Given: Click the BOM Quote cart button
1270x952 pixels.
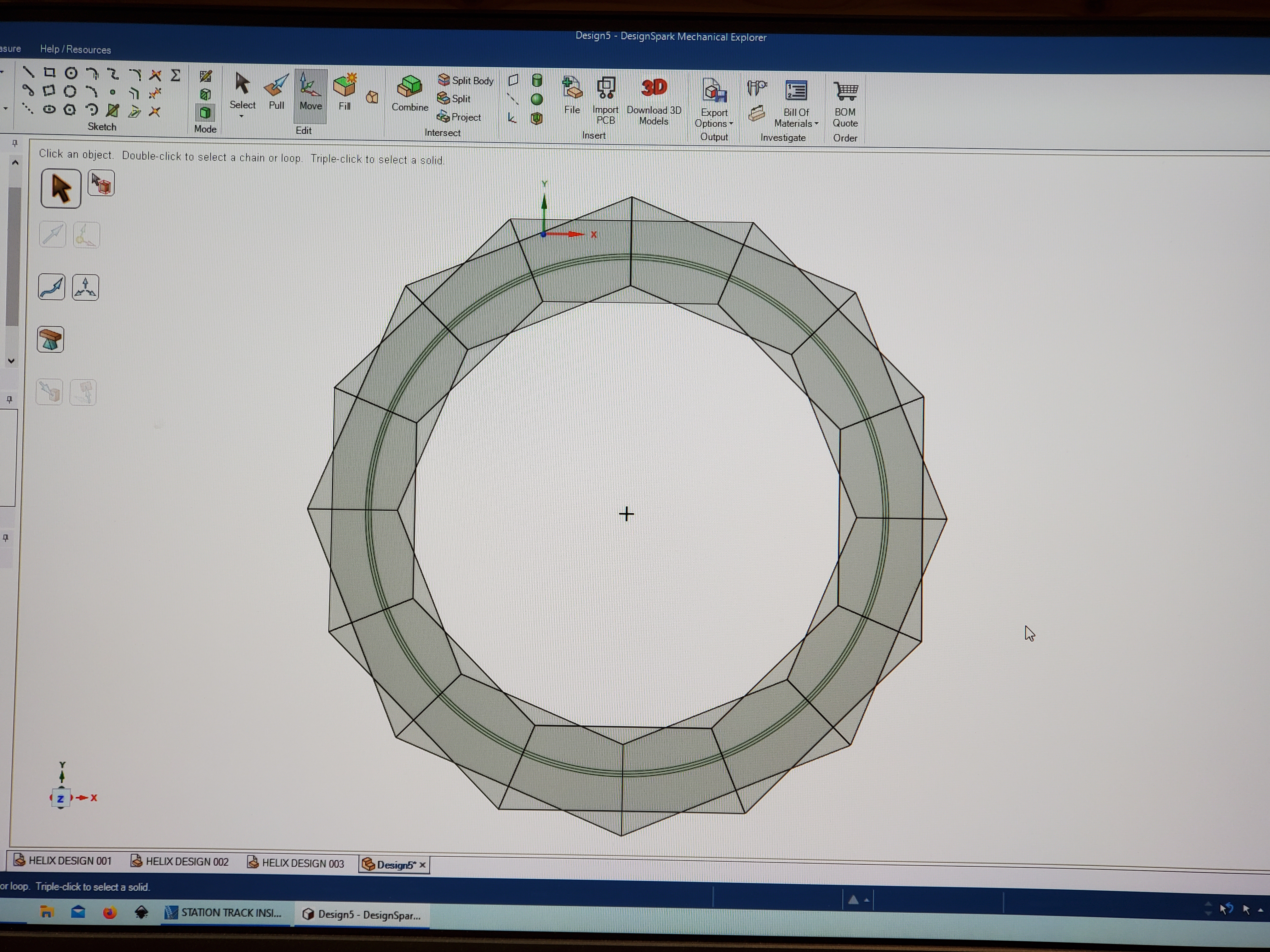Looking at the screenshot, I should (845, 105).
